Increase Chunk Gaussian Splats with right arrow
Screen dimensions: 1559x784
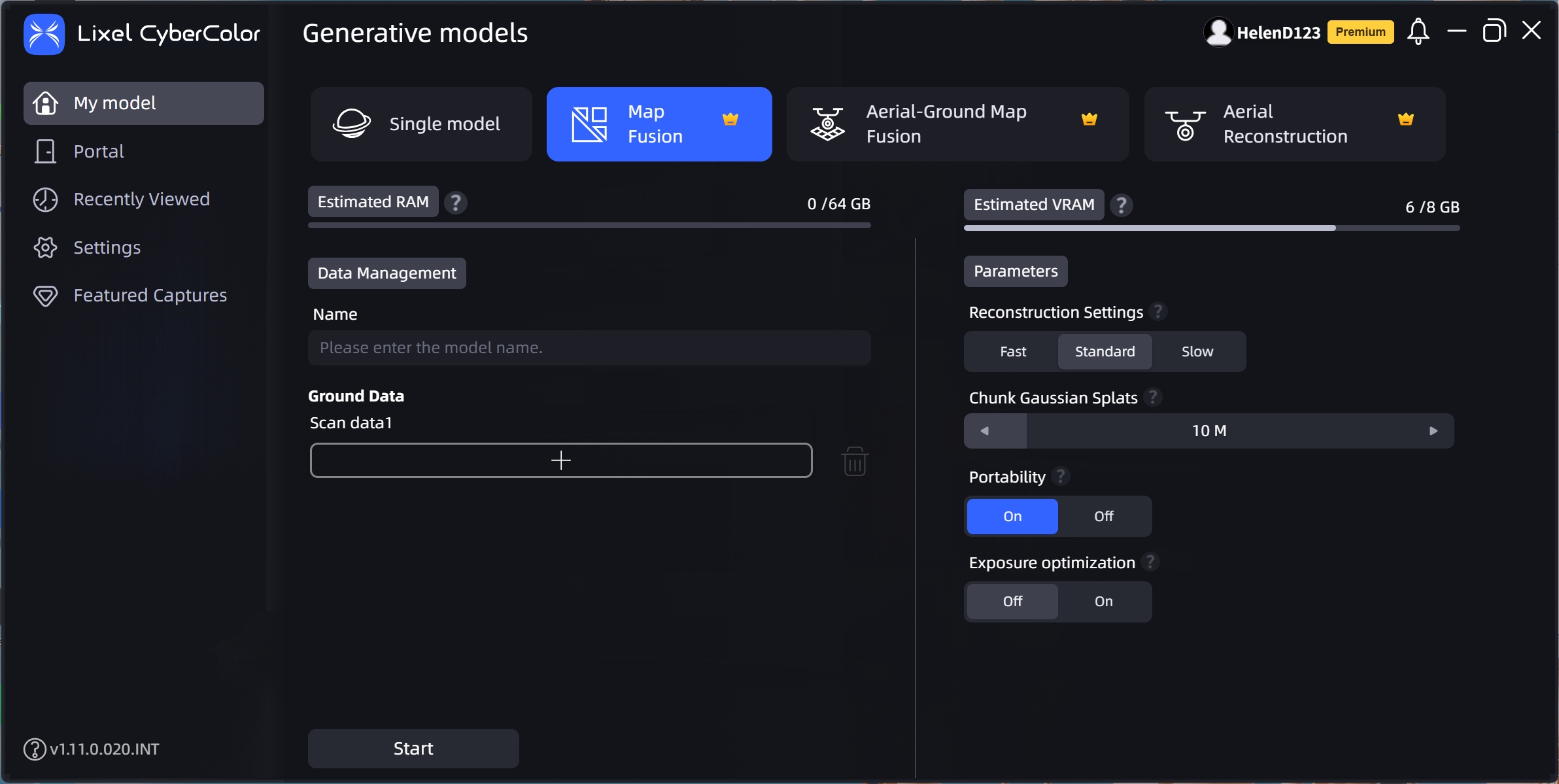point(1433,431)
